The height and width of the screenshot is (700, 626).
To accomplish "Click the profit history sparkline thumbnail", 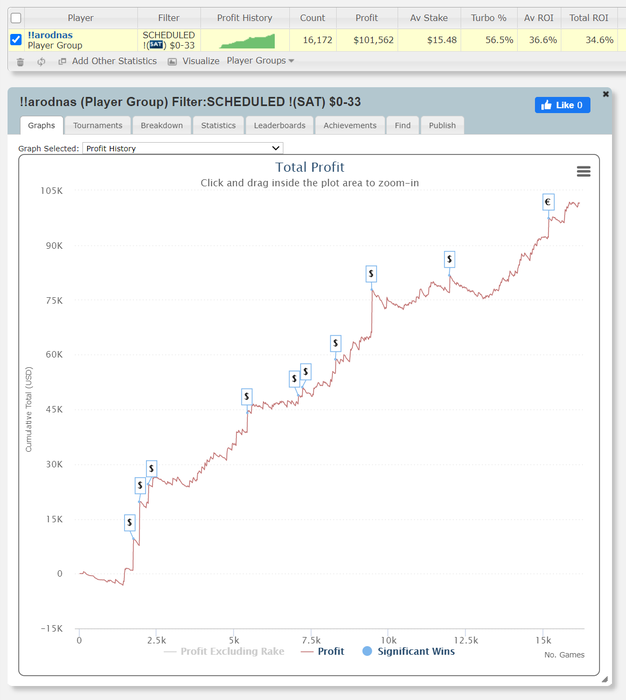I will tap(247, 41).
